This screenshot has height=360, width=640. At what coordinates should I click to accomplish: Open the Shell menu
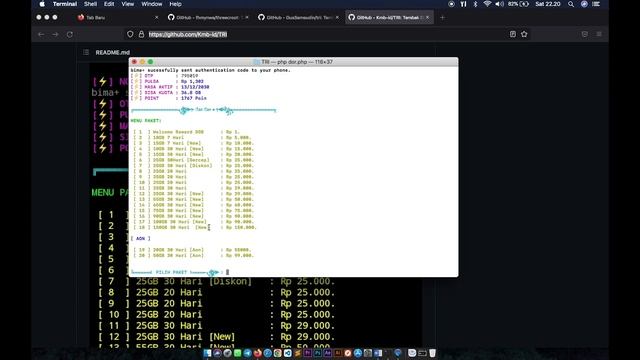[90, 4]
